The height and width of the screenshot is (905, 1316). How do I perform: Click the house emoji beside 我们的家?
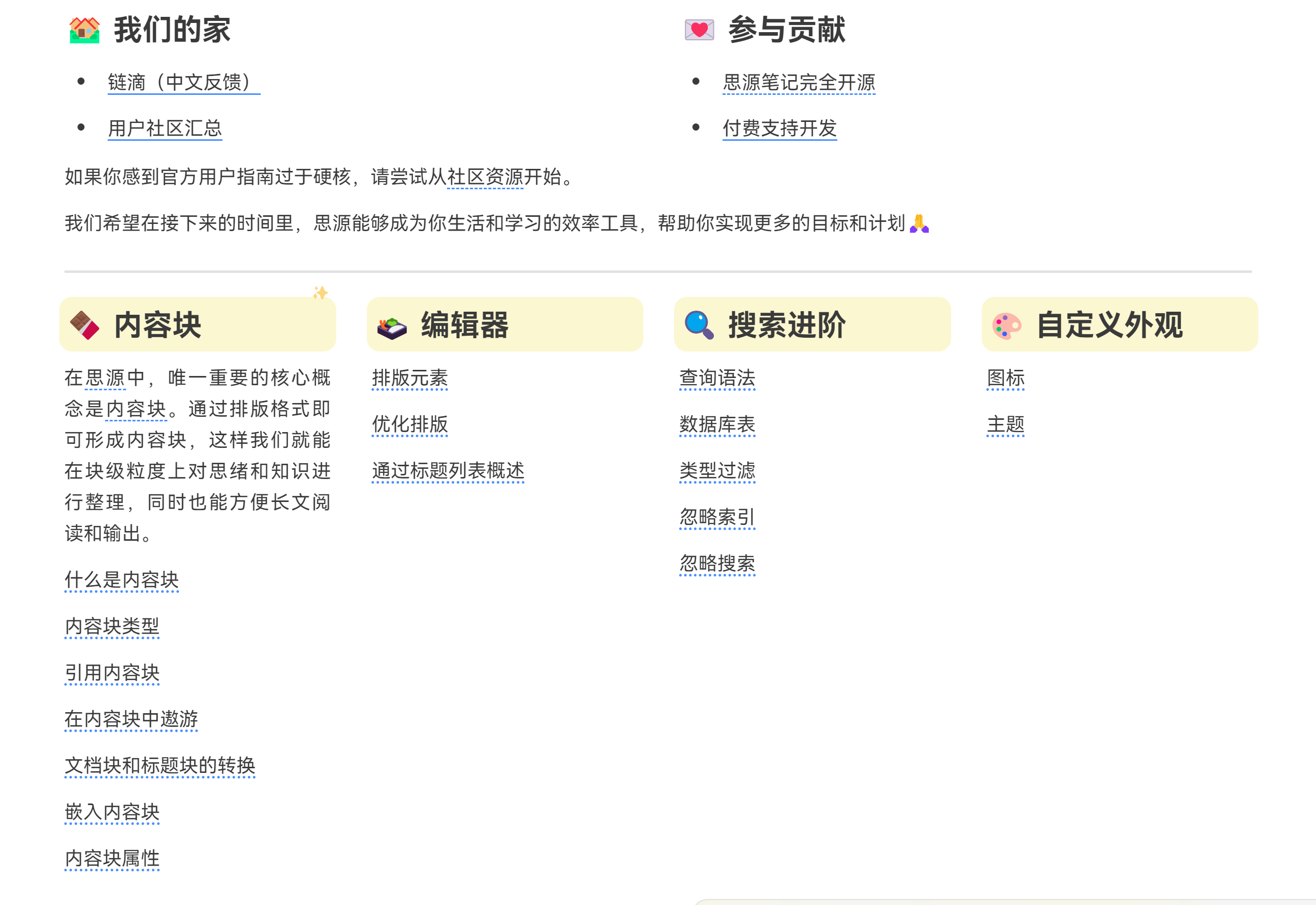[84, 30]
